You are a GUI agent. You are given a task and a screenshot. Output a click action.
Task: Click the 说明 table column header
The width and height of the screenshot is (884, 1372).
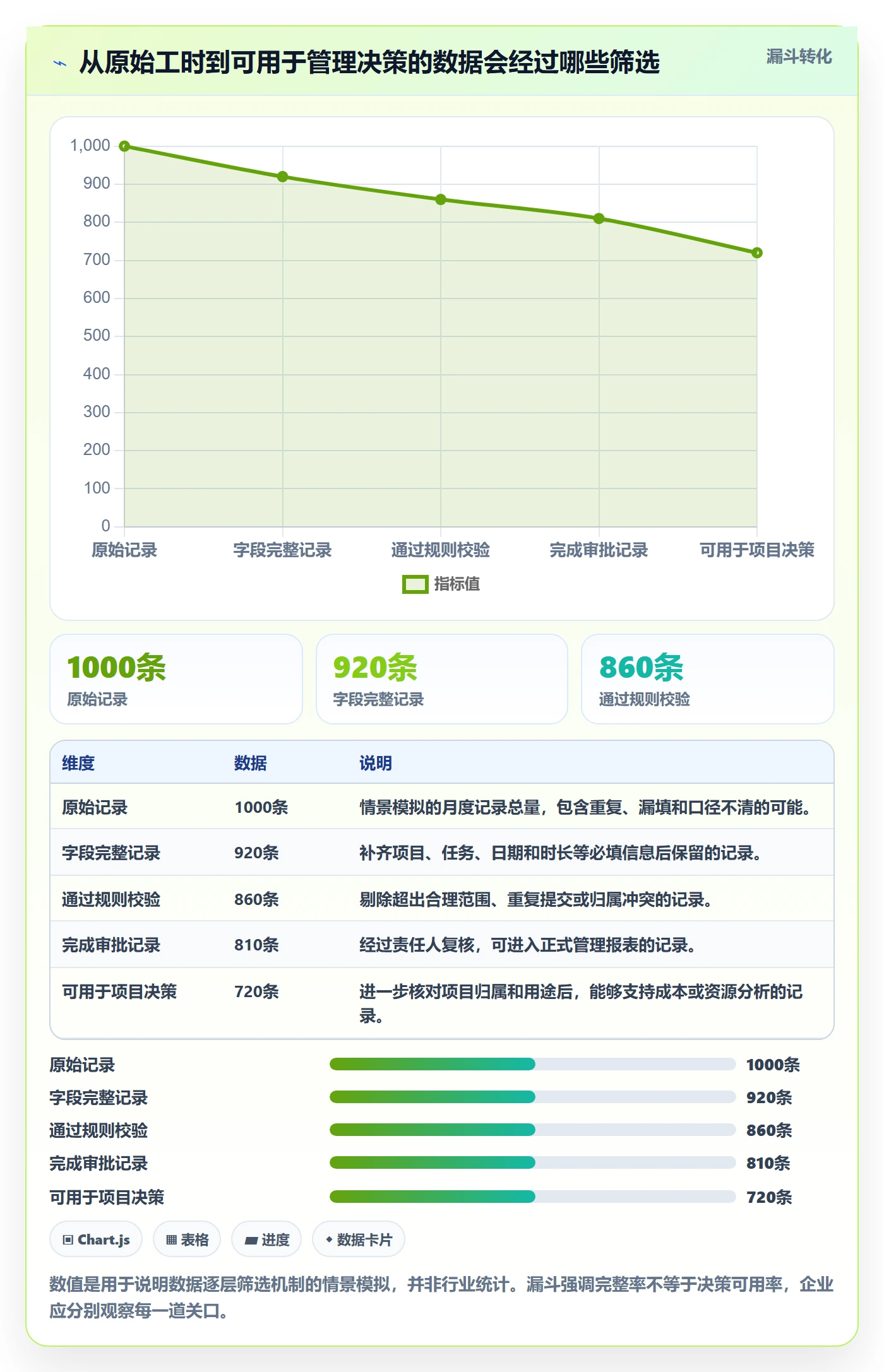point(376,763)
